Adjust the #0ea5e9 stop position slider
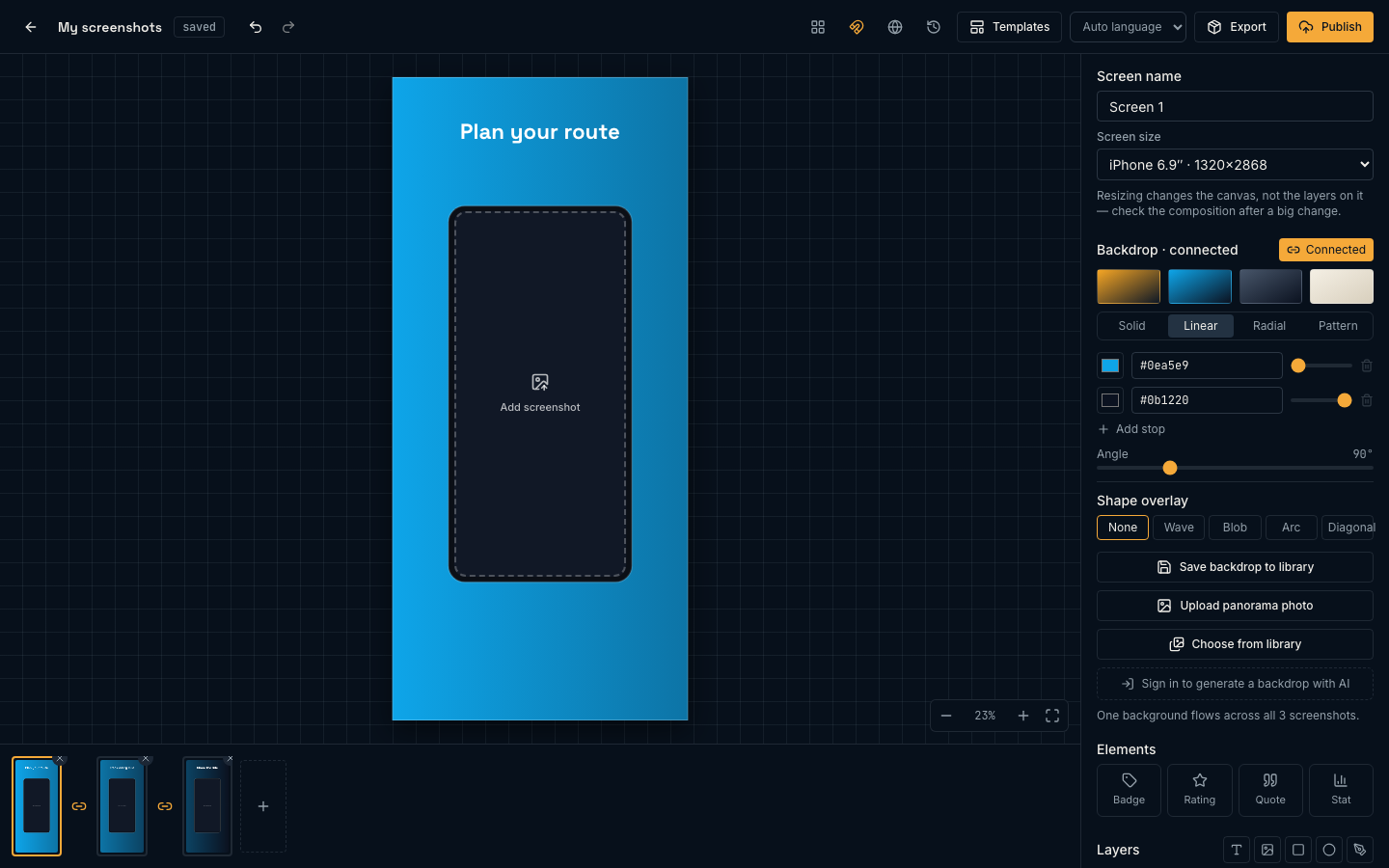1389x868 pixels. pos(1321,366)
